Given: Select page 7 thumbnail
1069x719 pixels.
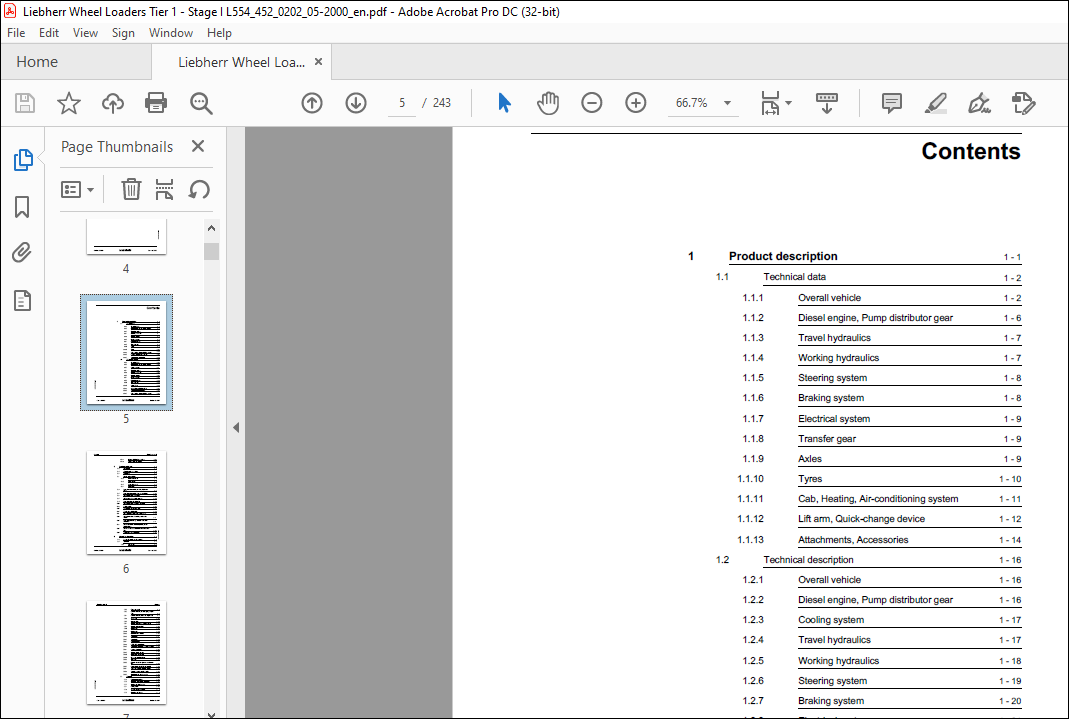Looking at the screenshot, I should (x=126, y=652).
